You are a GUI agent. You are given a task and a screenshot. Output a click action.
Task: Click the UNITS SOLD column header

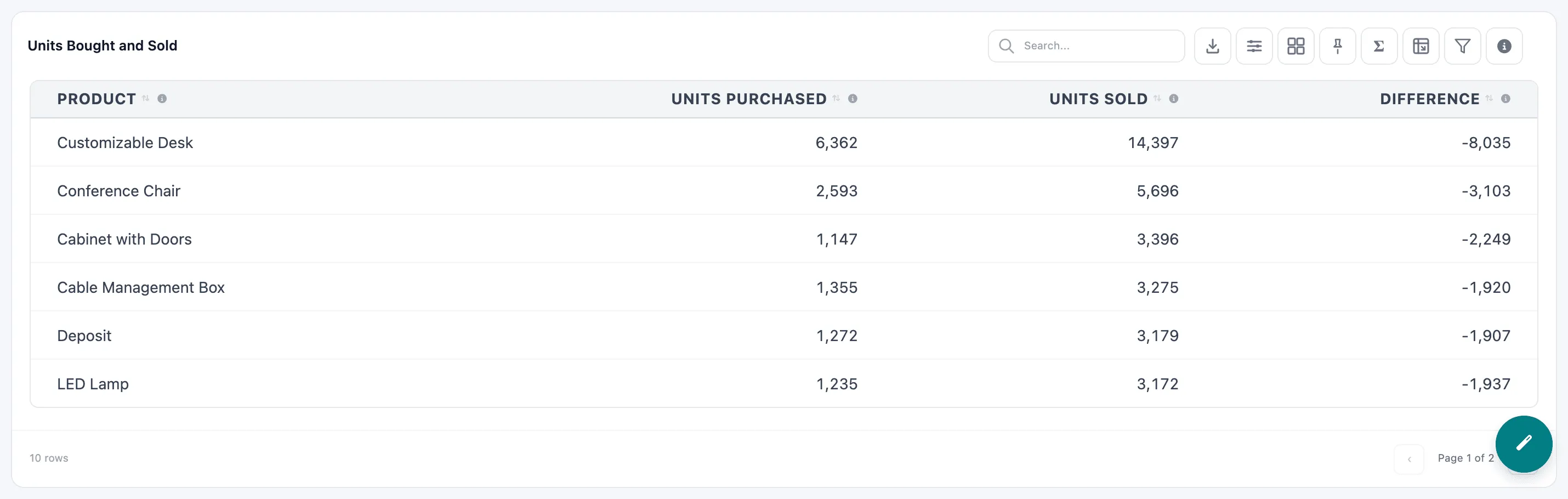coord(1098,99)
